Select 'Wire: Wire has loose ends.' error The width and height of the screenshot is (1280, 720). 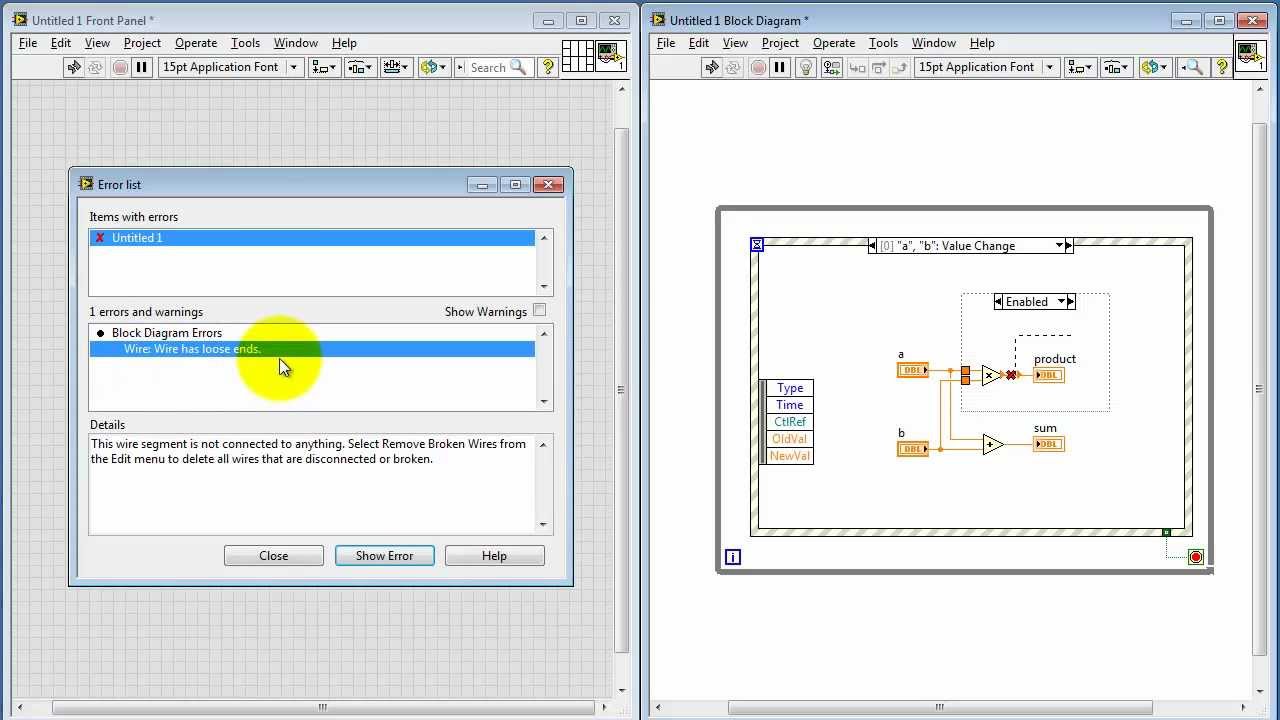312,349
